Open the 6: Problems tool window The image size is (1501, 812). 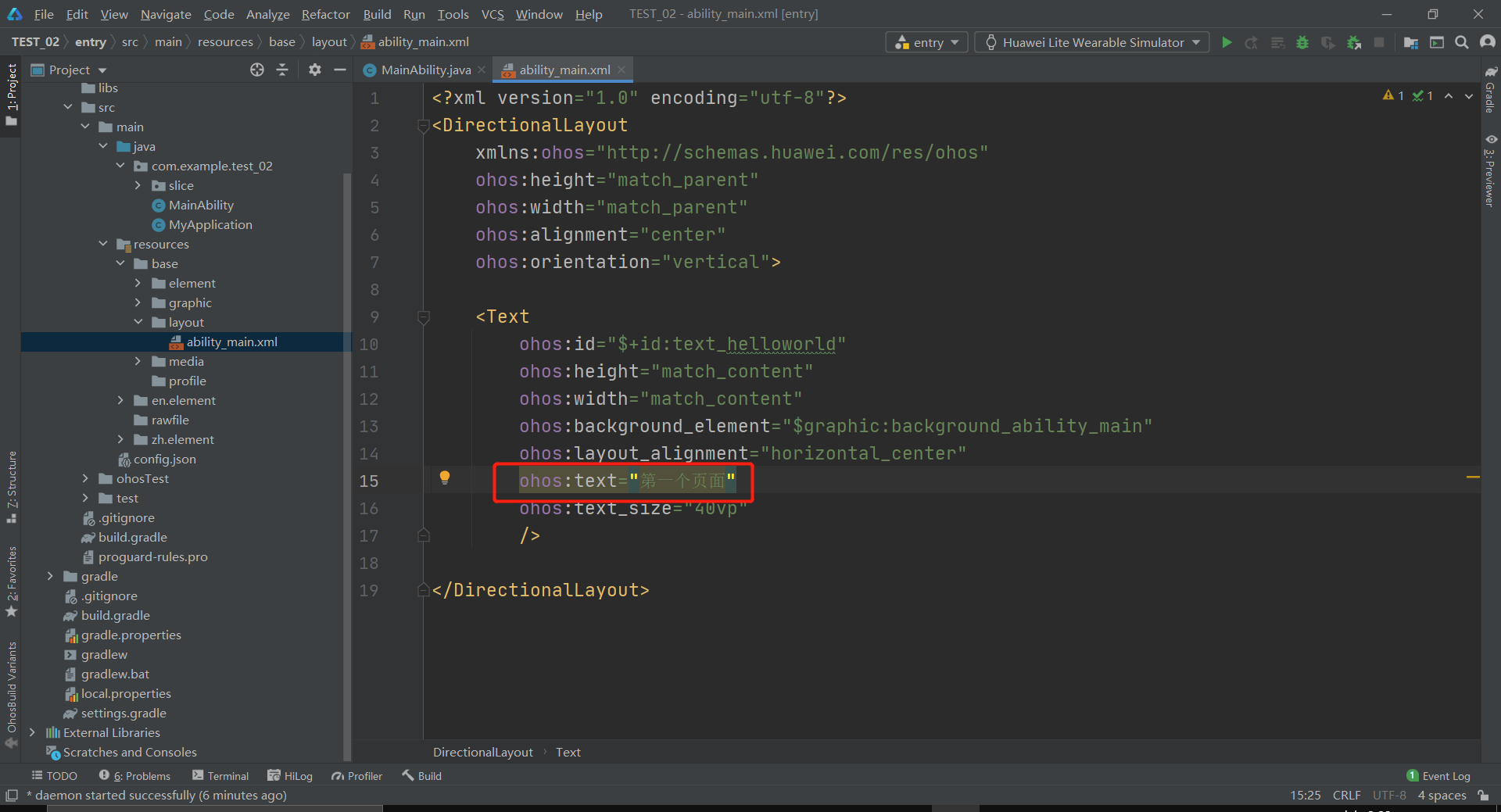tap(134, 775)
